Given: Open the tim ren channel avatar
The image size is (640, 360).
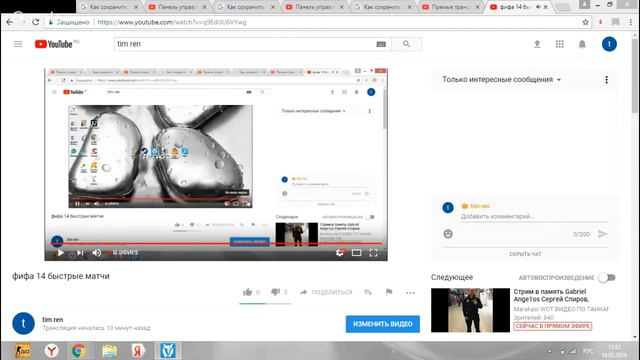Looking at the screenshot, I should pyautogui.click(x=23, y=323).
